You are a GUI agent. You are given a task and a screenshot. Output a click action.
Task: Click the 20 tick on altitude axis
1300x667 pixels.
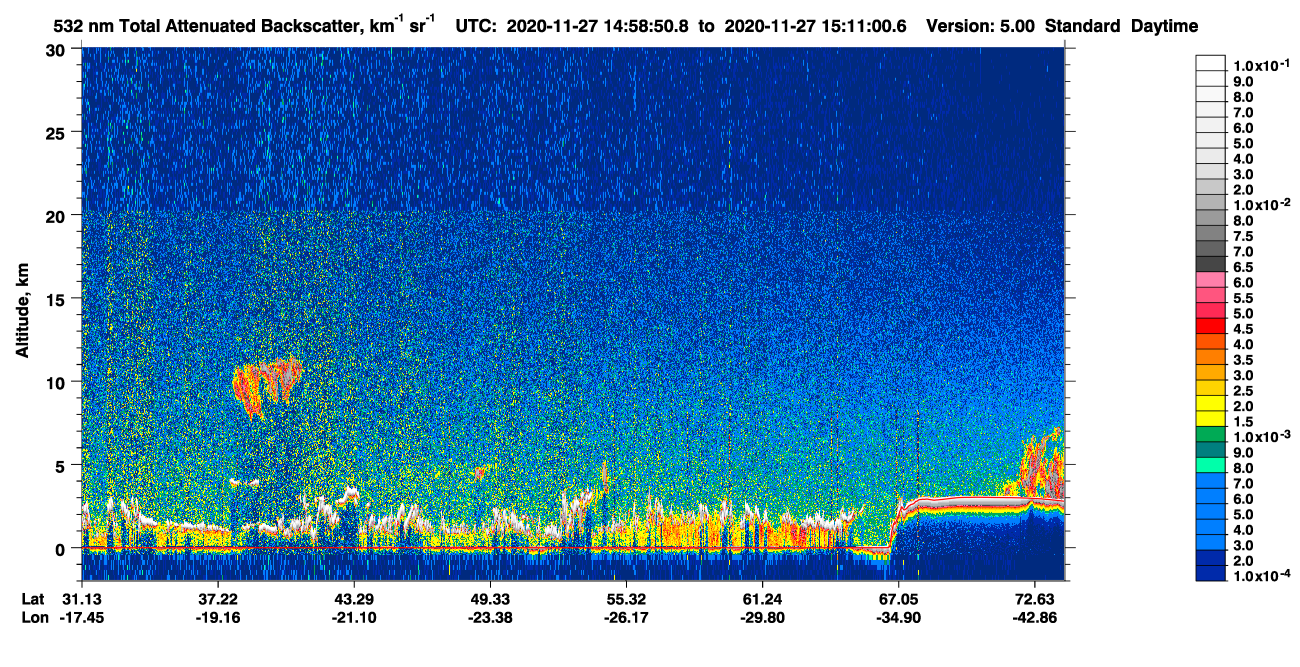click(56, 215)
